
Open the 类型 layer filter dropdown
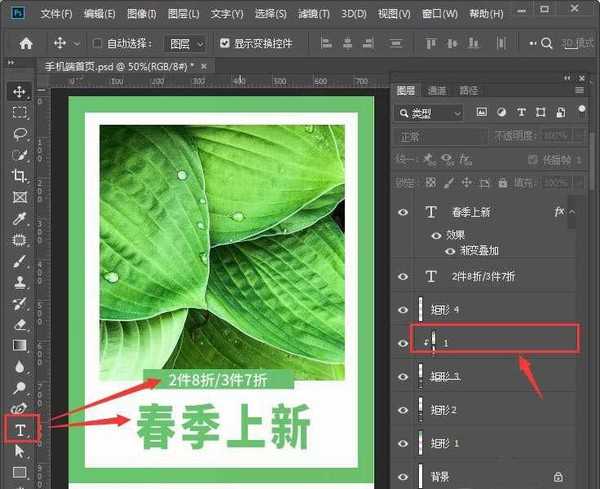coord(432,112)
